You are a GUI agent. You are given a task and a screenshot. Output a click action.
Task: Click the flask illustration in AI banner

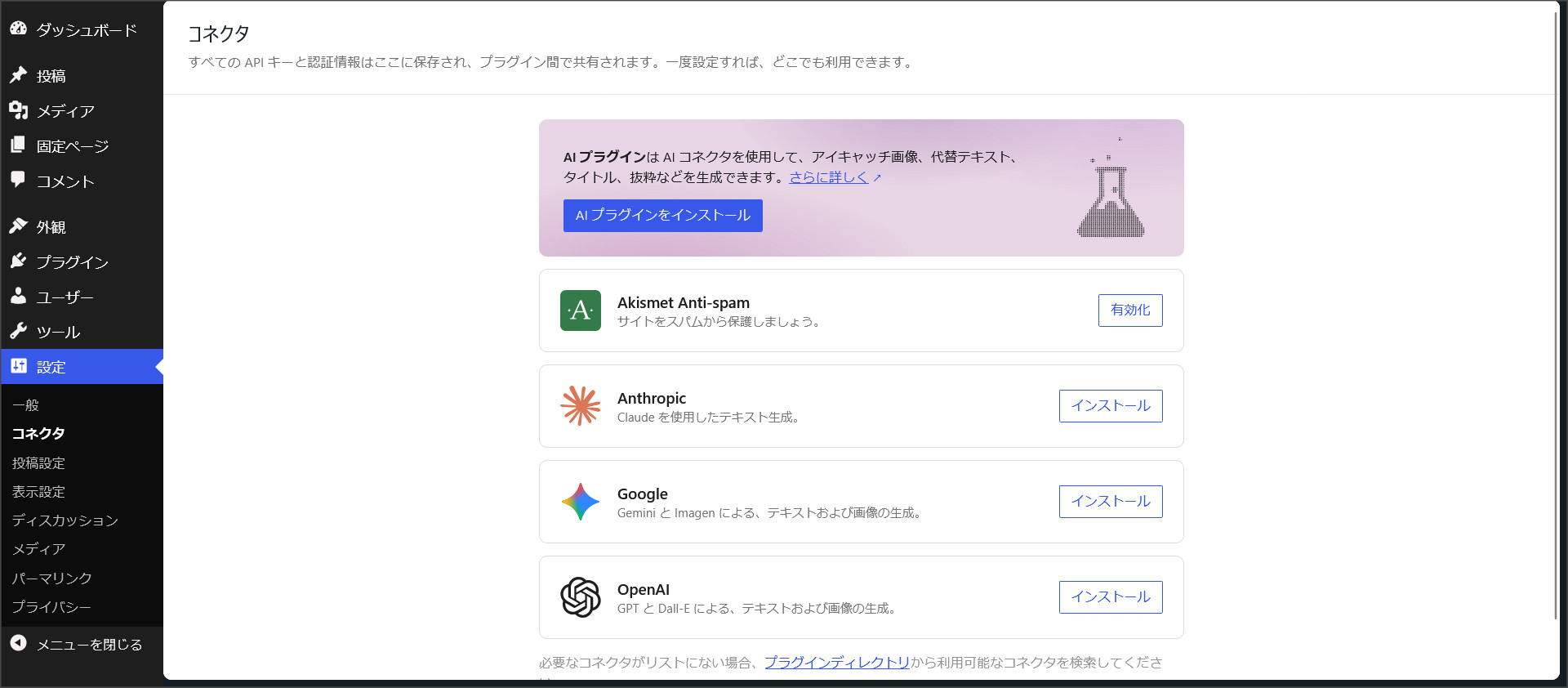point(1111,188)
